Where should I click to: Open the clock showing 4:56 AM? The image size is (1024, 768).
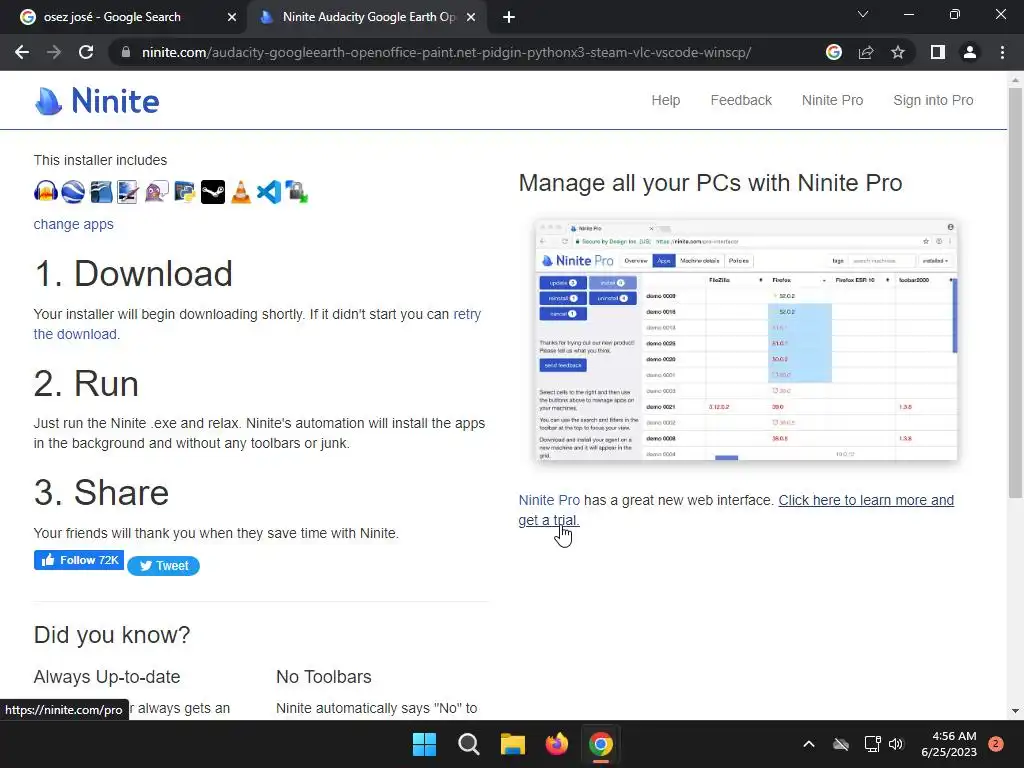click(949, 744)
